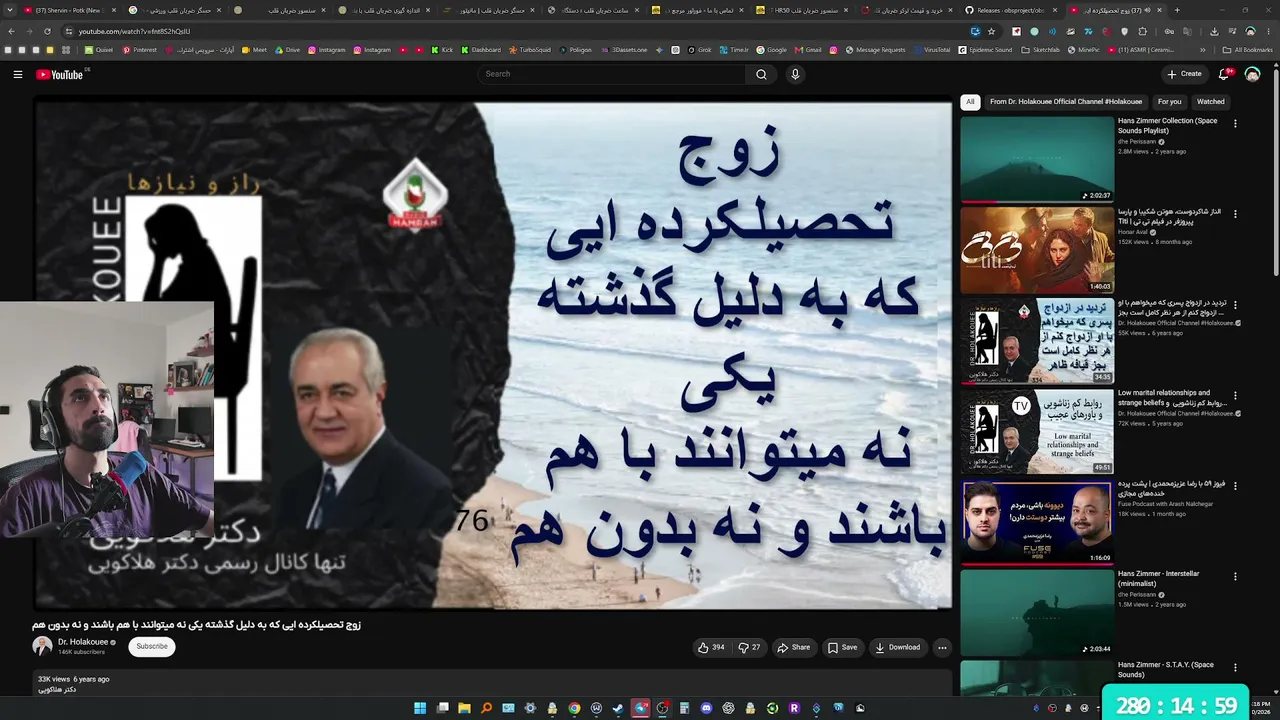Viewport: 1280px width, 720px height.
Task: Open options for Low marital relationships video
Action: (1235, 396)
